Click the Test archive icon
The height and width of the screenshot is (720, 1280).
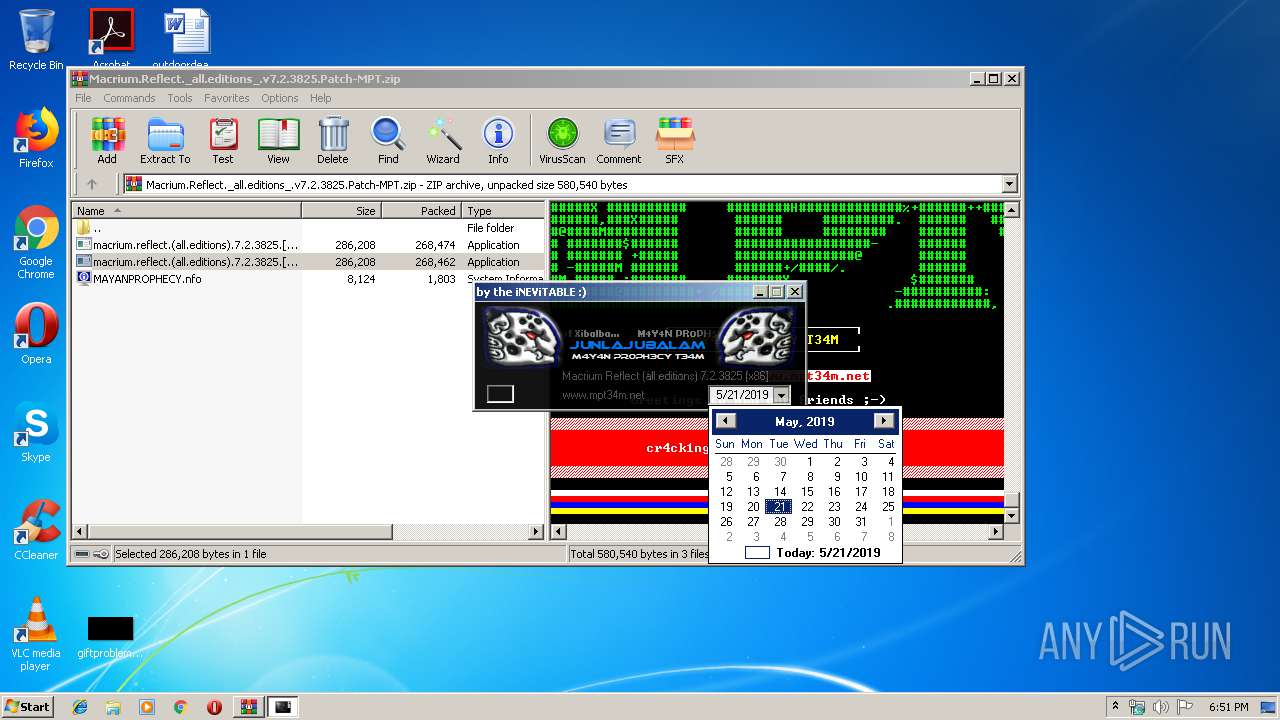click(223, 141)
